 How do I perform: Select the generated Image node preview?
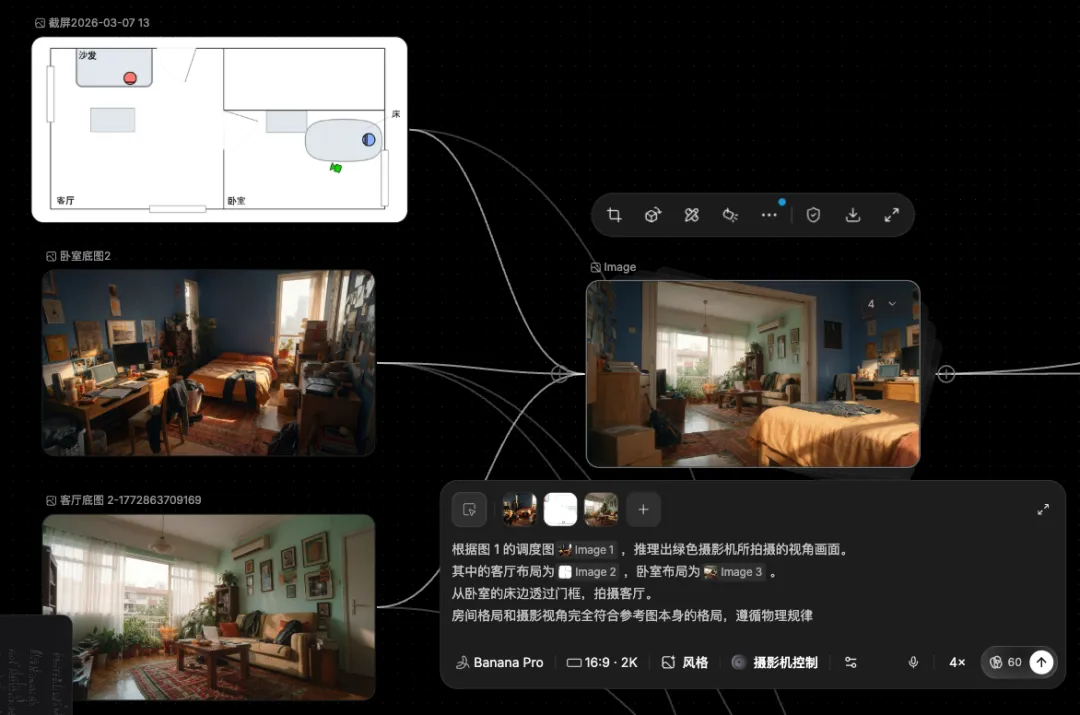[753, 374]
